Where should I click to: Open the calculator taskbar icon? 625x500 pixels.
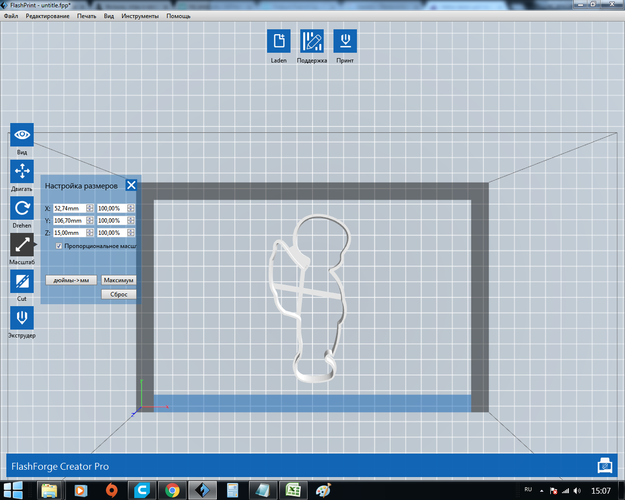click(232, 490)
